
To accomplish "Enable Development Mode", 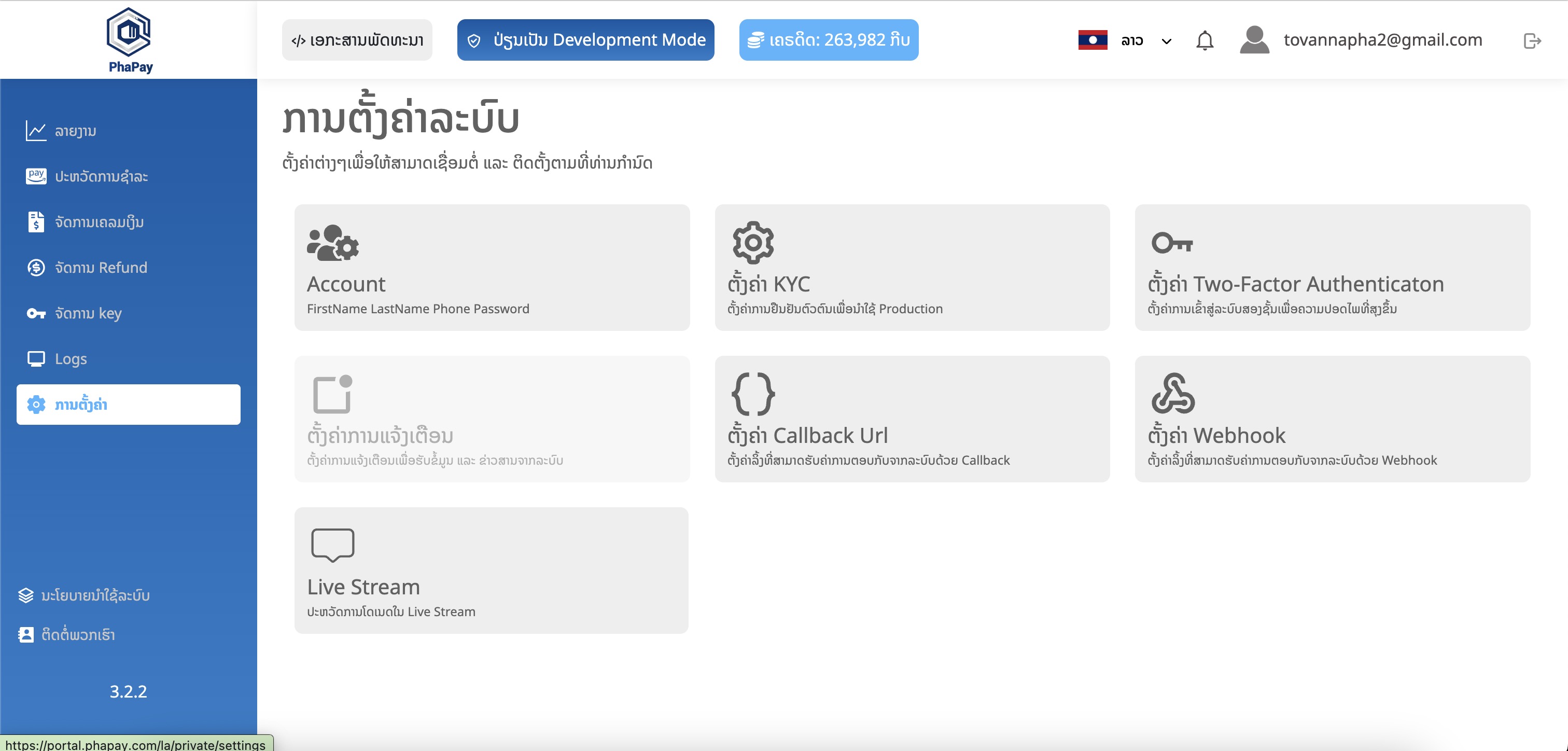I will pyautogui.click(x=585, y=39).
